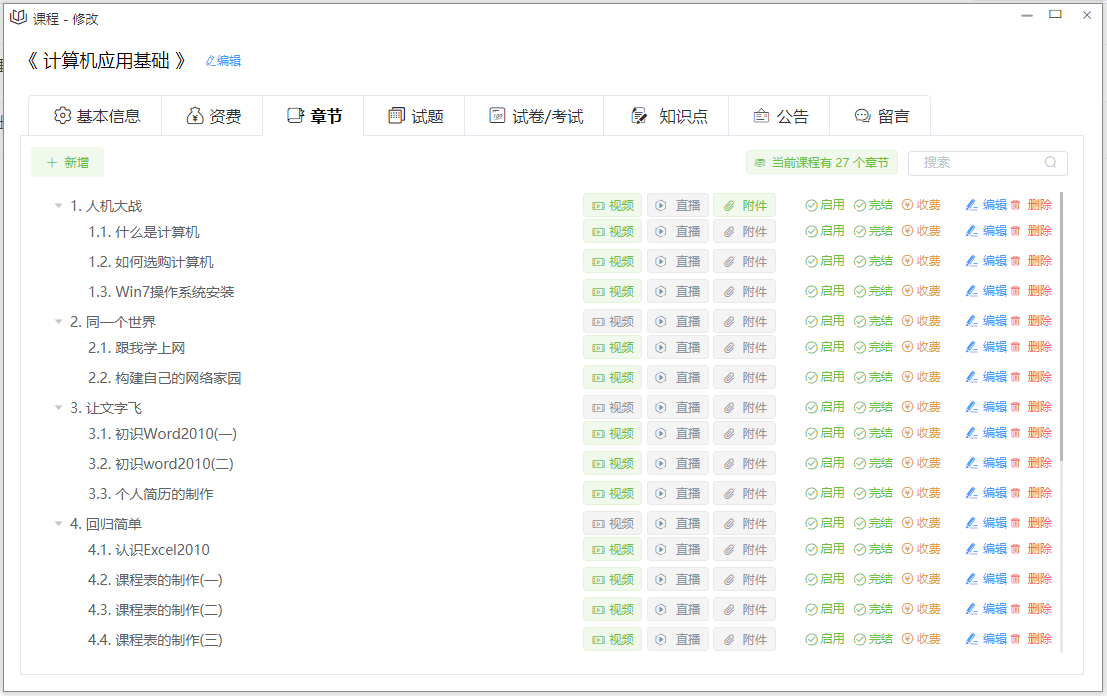Toggle 收费 for 2.1. 跟我学上网
Viewport: 1107px width, 696px height.
tap(921, 347)
